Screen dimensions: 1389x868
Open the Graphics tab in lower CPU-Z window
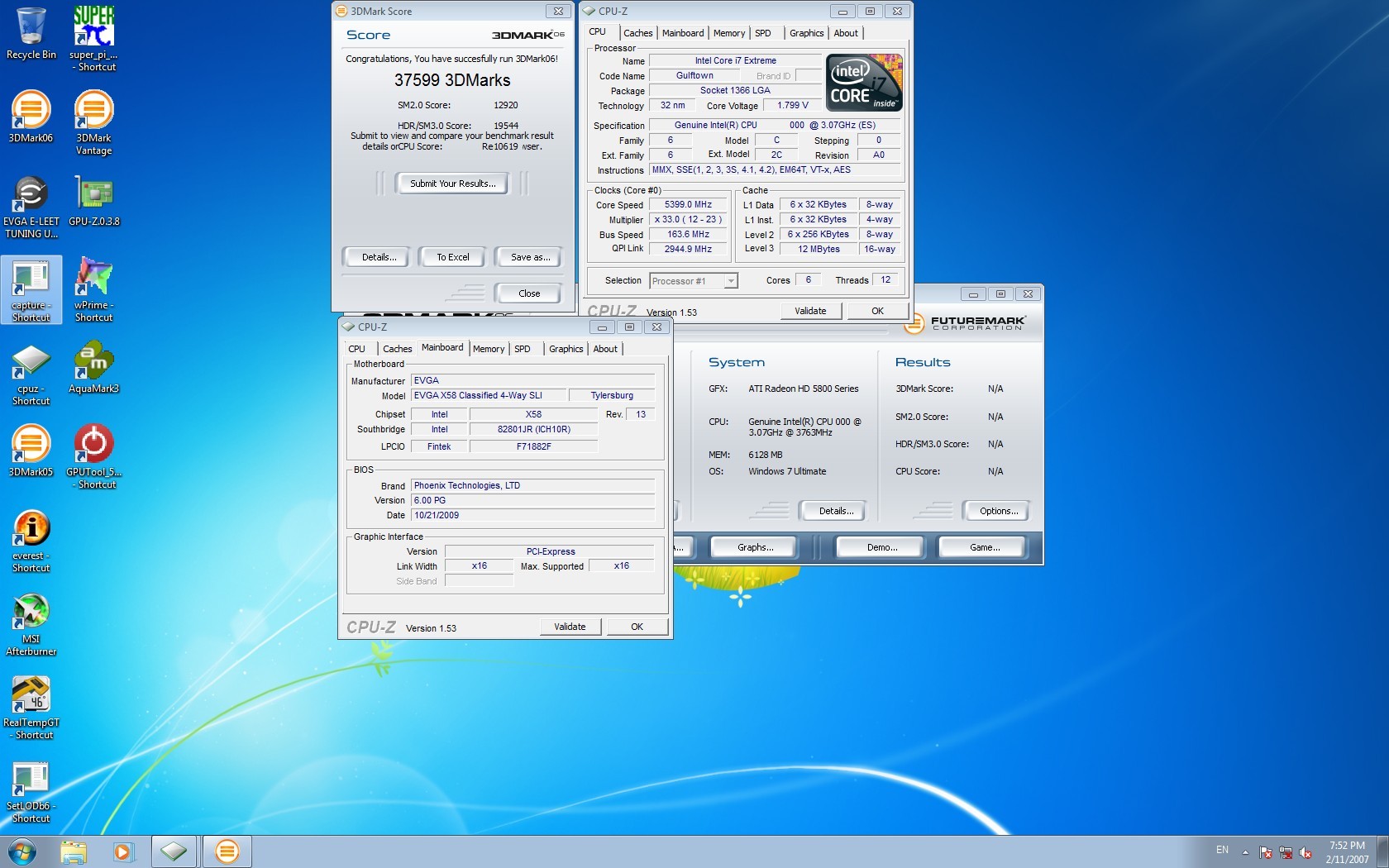point(566,349)
